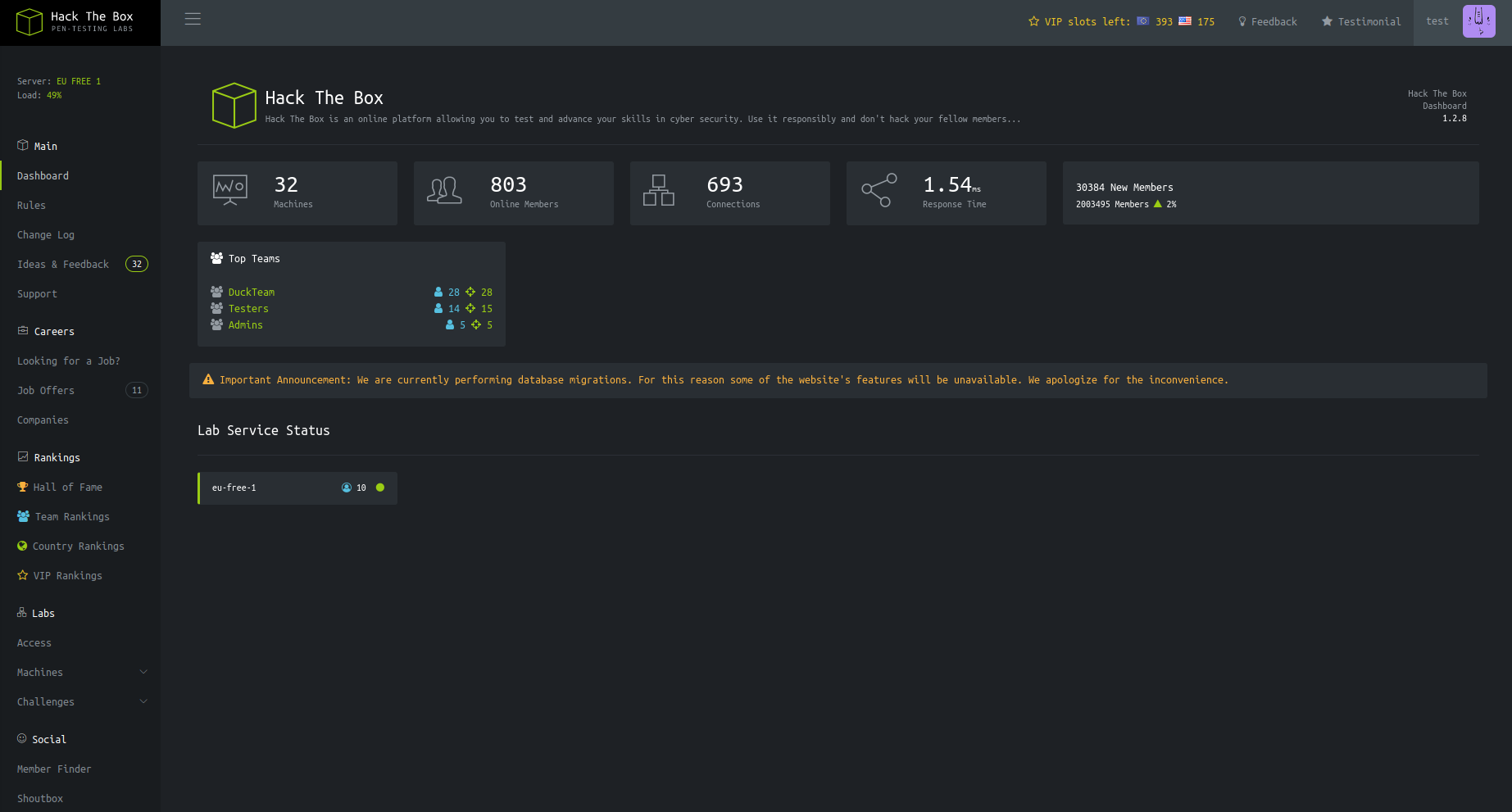Screen dimensions: 1512x812
Task: Open the test user dropdown
Action: 1437,21
